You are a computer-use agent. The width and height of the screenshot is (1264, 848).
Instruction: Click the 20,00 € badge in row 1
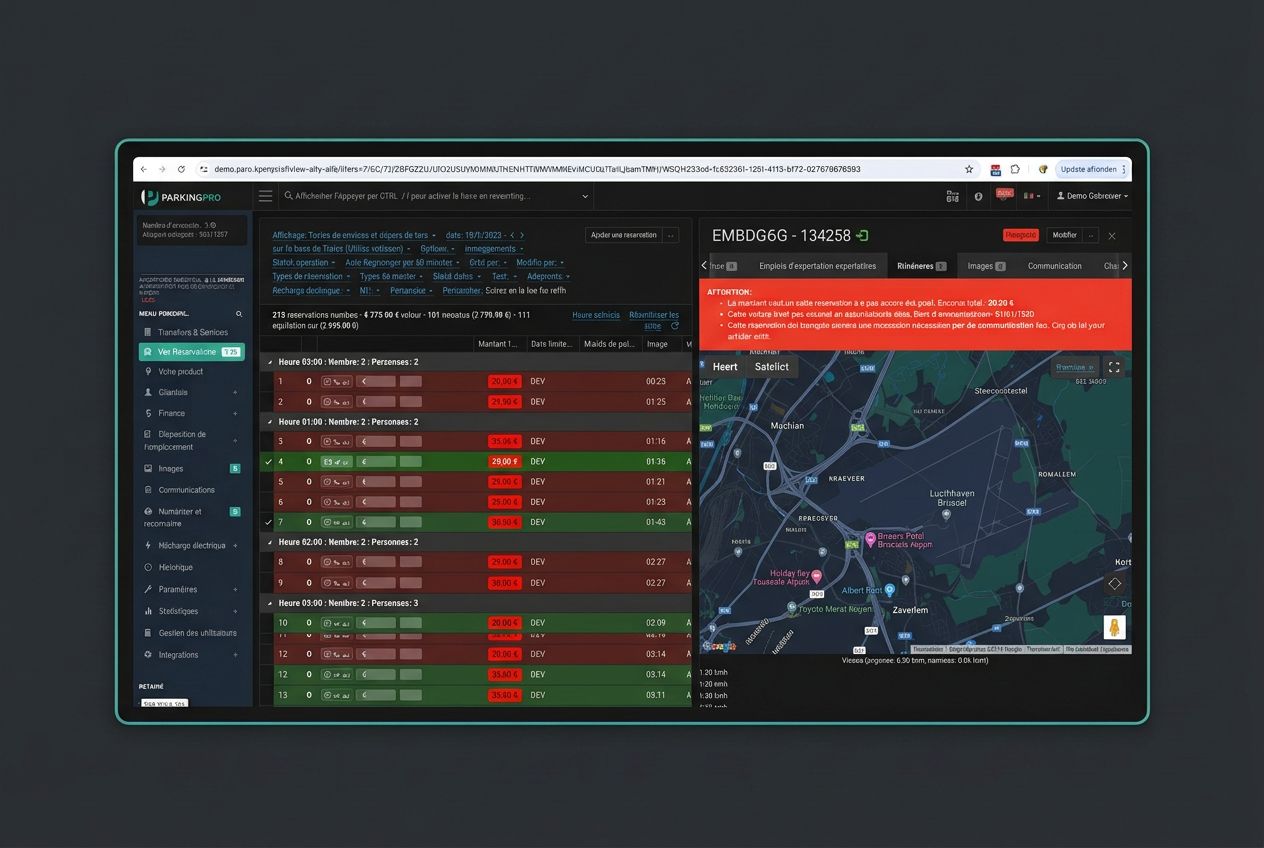(x=504, y=381)
